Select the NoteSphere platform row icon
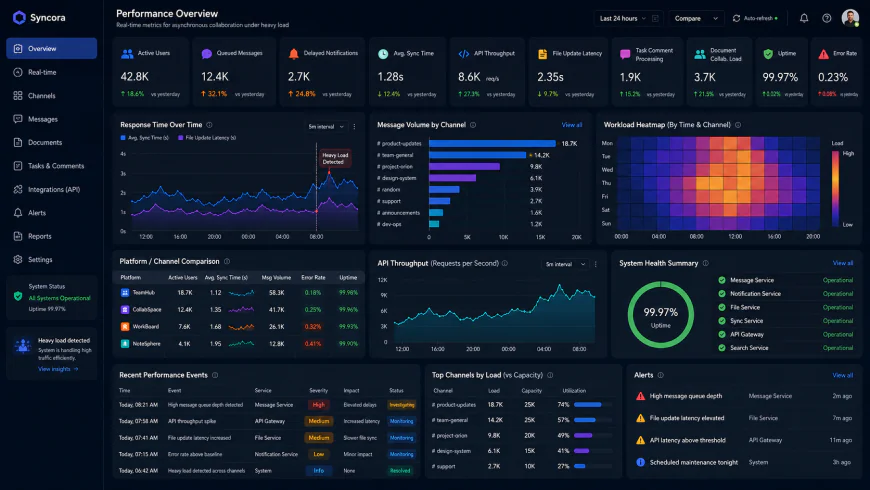Image resolution: width=870 pixels, height=490 pixels. click(x=125, y=343)
